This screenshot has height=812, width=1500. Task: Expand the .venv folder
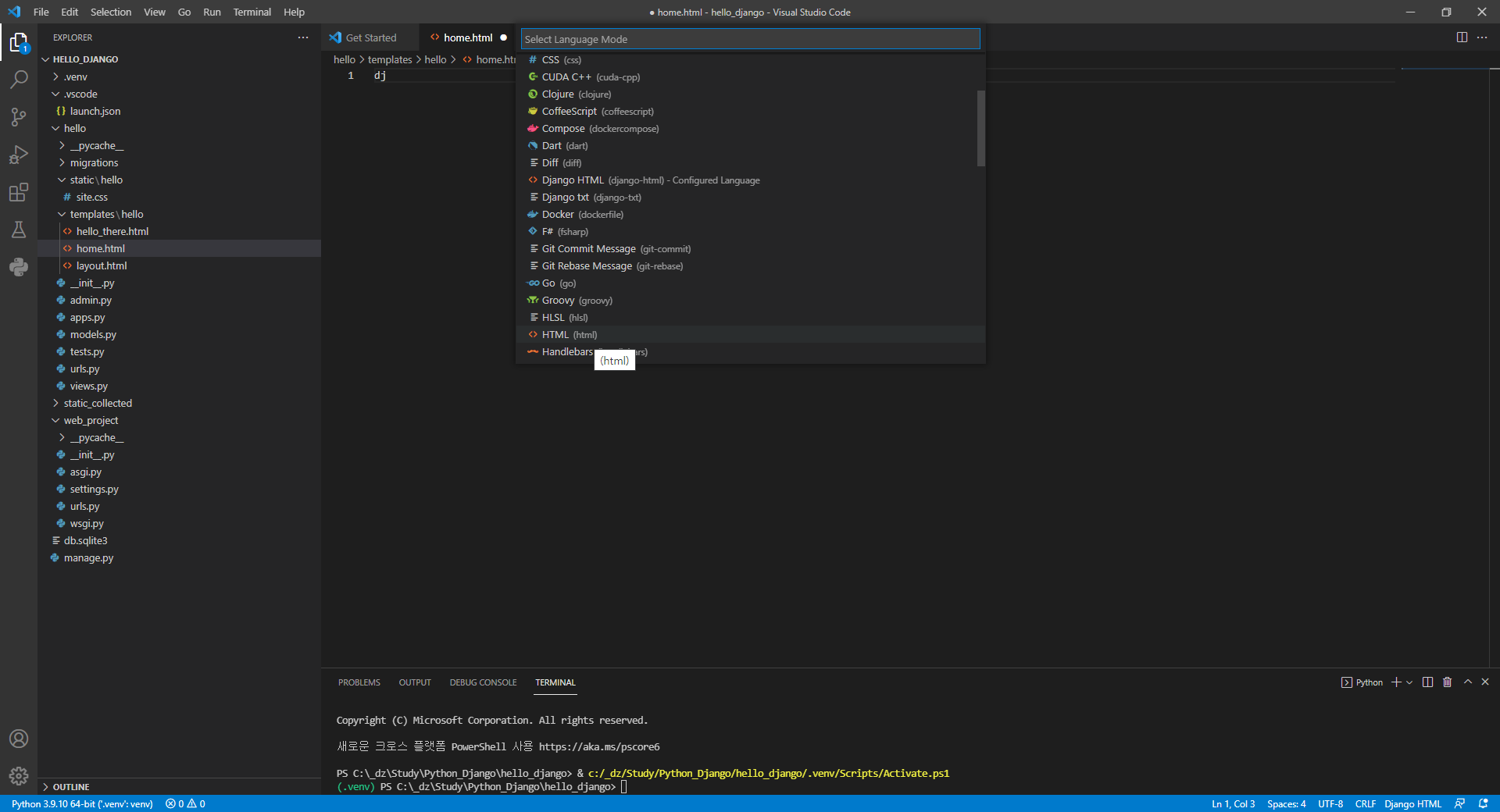(180, 77)
